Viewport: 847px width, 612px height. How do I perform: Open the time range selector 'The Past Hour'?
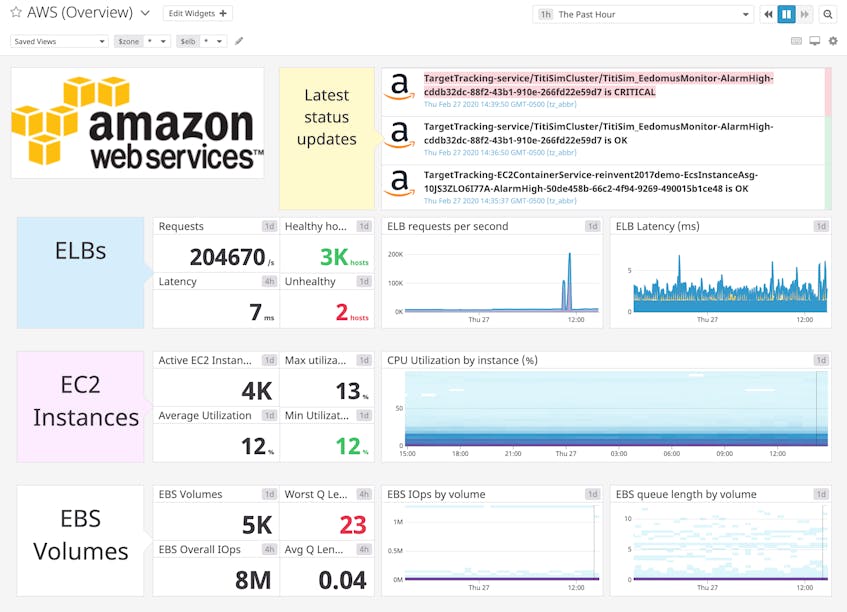tap(643, 15)
